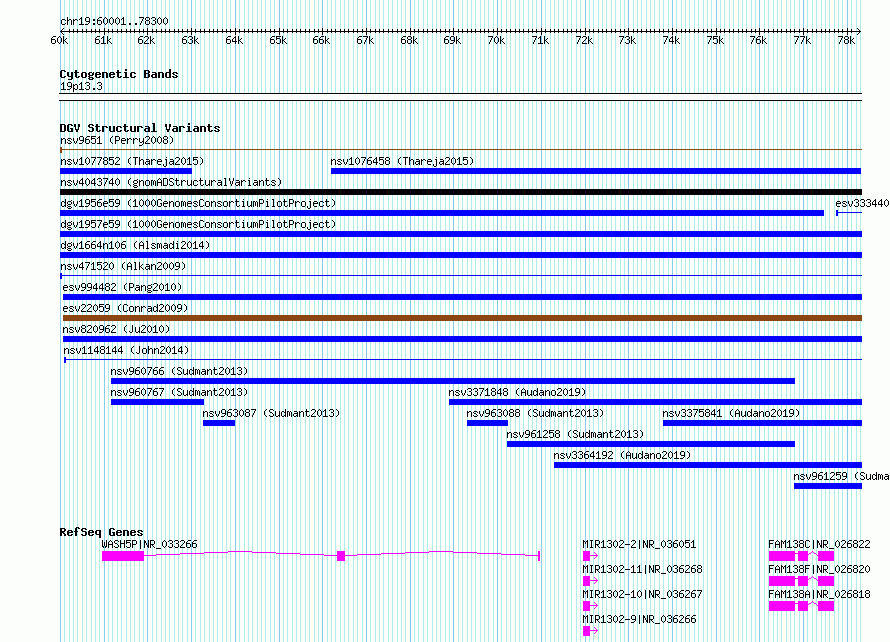Image resolution: width=890 pixels, height=642 pixels.
Task: Click the nsv1148144 (John2014) label
Action: coord(126,350)
